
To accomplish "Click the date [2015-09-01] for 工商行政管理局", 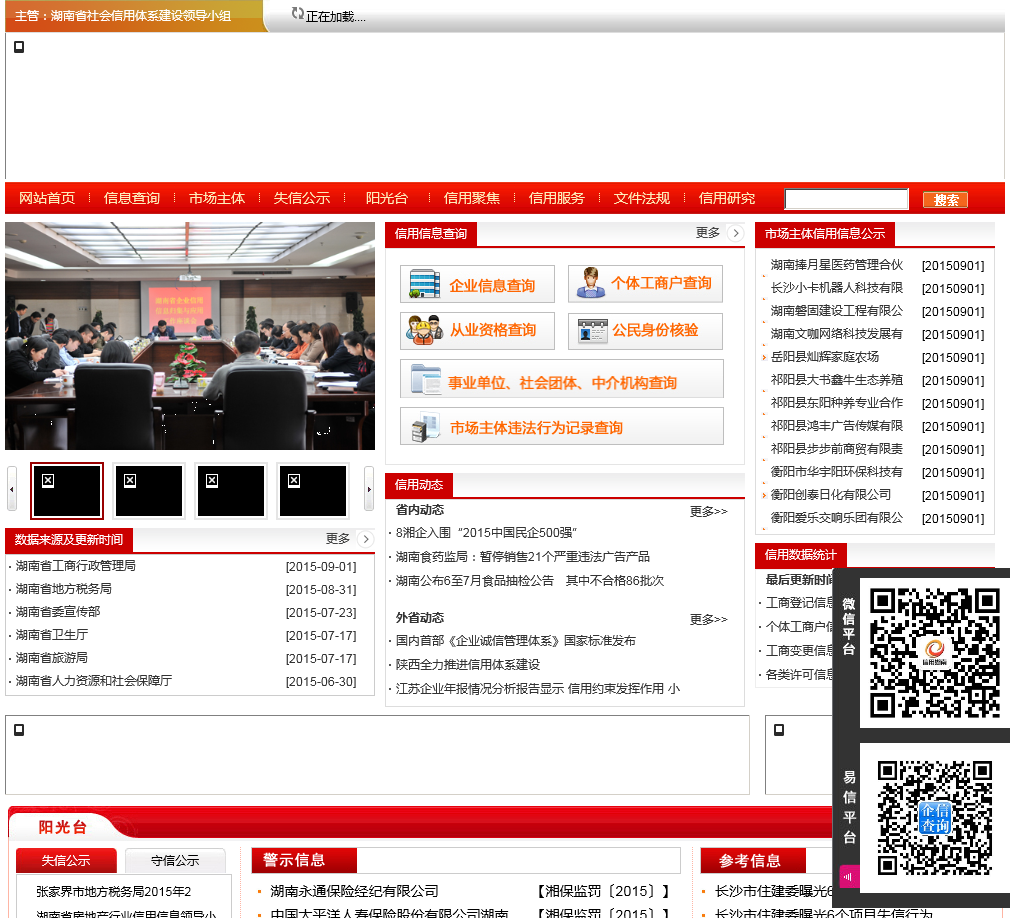I will (321, 567).
